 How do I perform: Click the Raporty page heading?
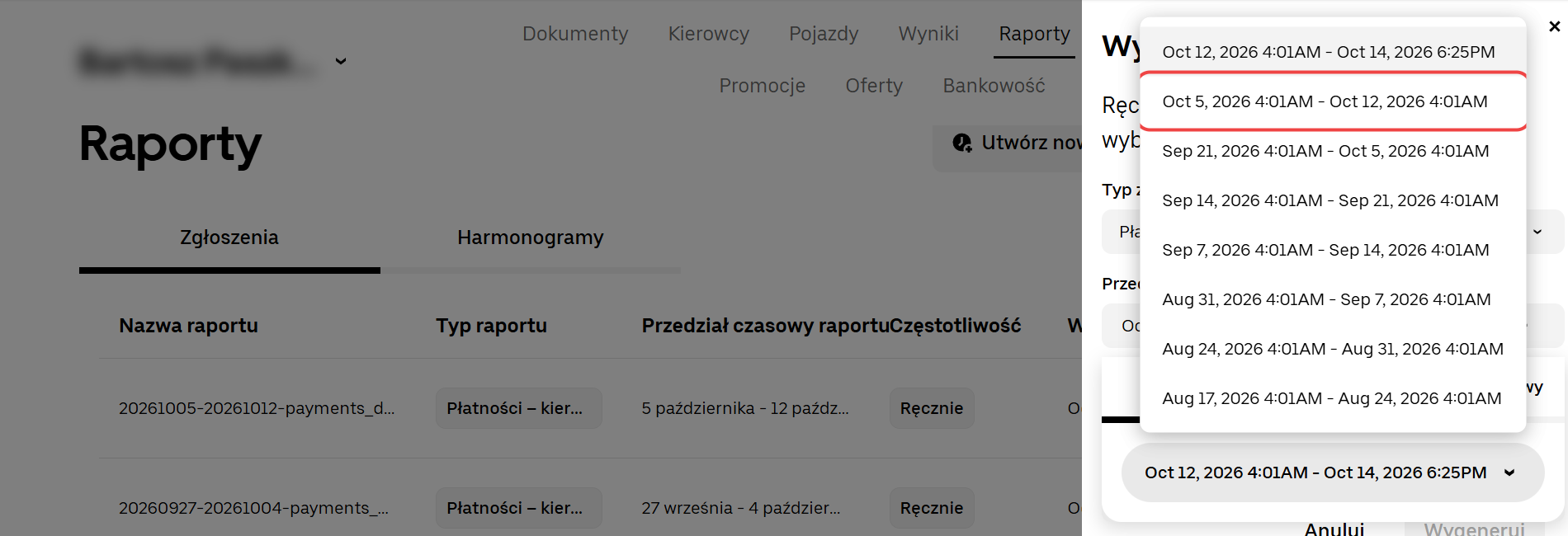tap(170, 144)
